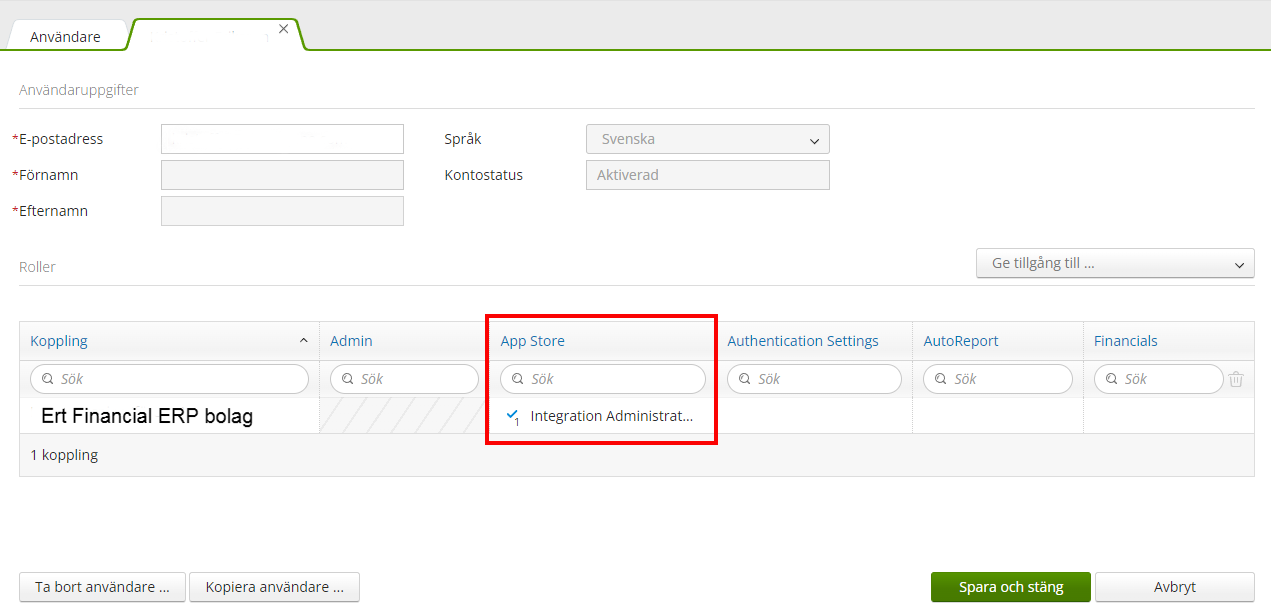Screen dimensions: 1271x613
Task: Click the Financials cell for Ert Financial ERP bolag
Action: pyautogui.click(x=1169, y=416)
